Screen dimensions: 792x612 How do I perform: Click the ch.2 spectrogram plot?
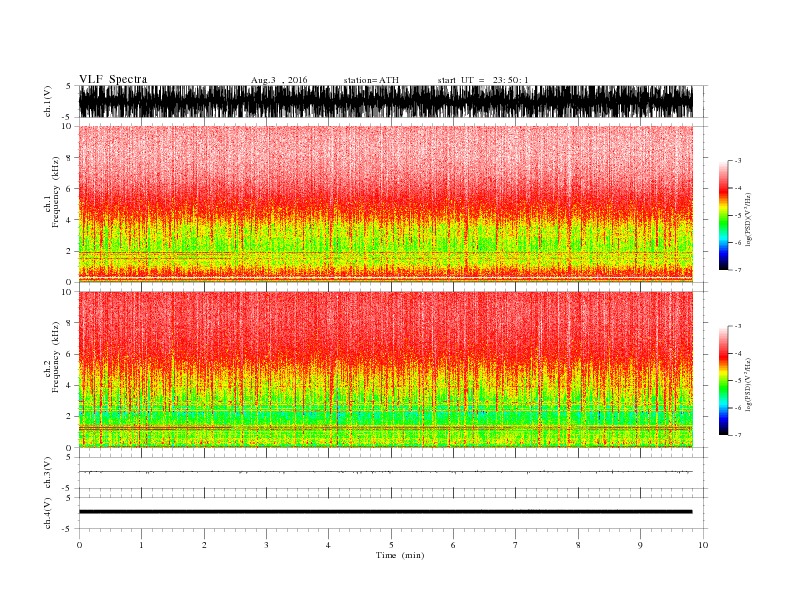coord(386,369)
